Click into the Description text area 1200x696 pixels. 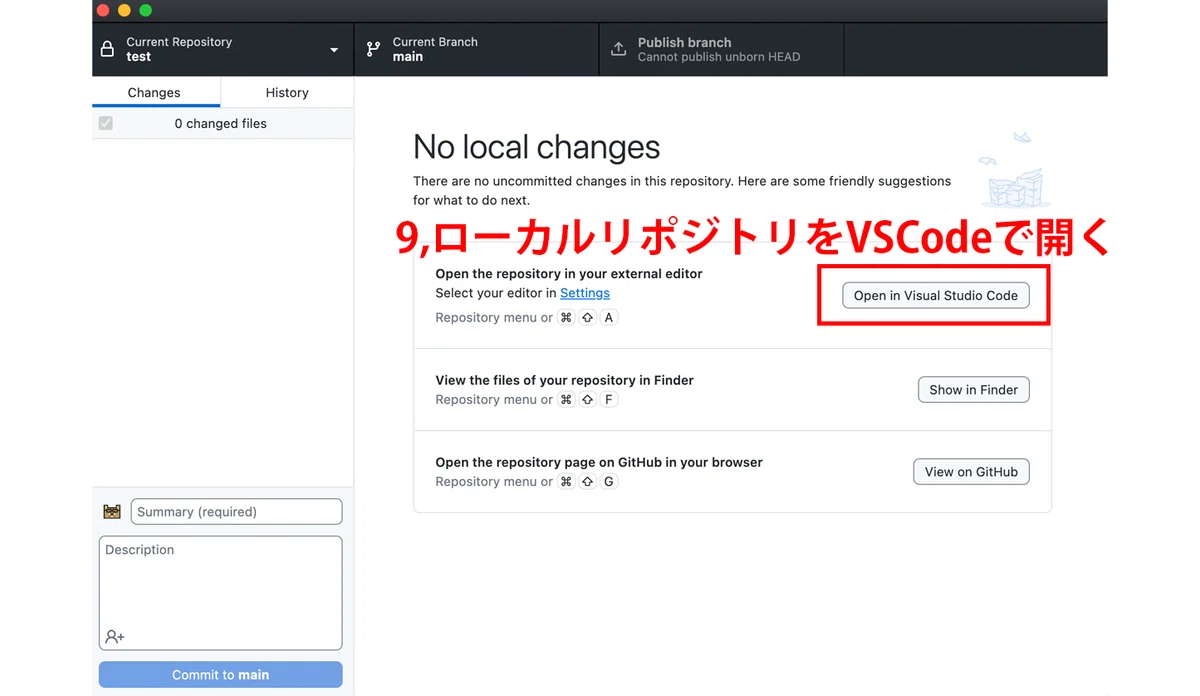(x=221, y=593)
